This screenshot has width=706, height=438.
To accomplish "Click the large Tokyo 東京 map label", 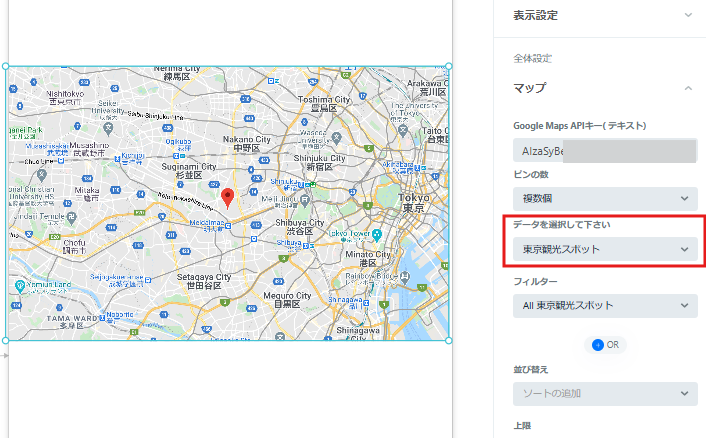I will coord(413,203).
